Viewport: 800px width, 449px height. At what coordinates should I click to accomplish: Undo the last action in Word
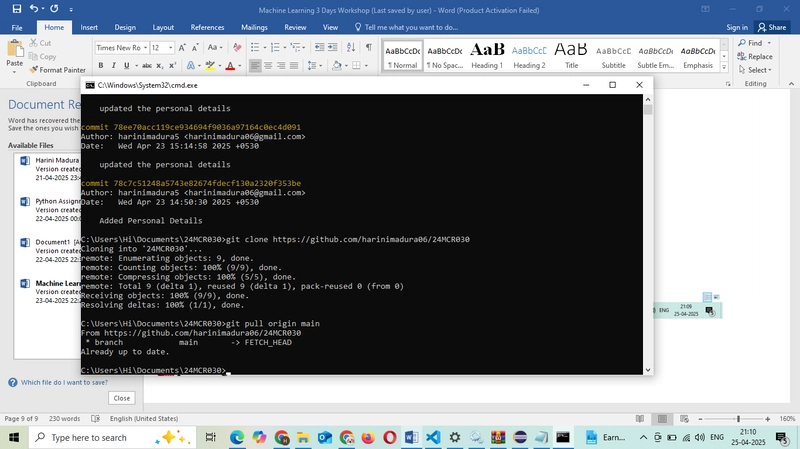[x=34, y=9]
